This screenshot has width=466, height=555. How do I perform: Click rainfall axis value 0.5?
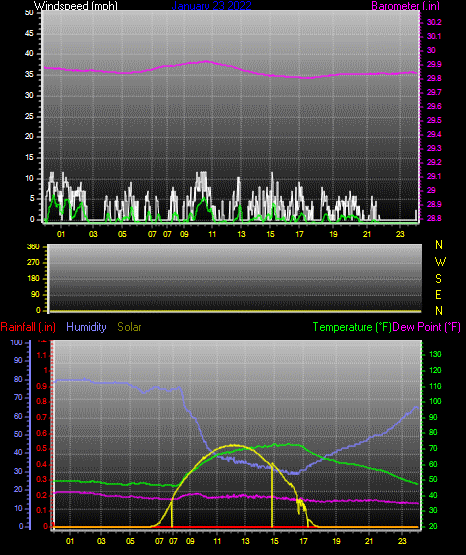tap(42, 448)
